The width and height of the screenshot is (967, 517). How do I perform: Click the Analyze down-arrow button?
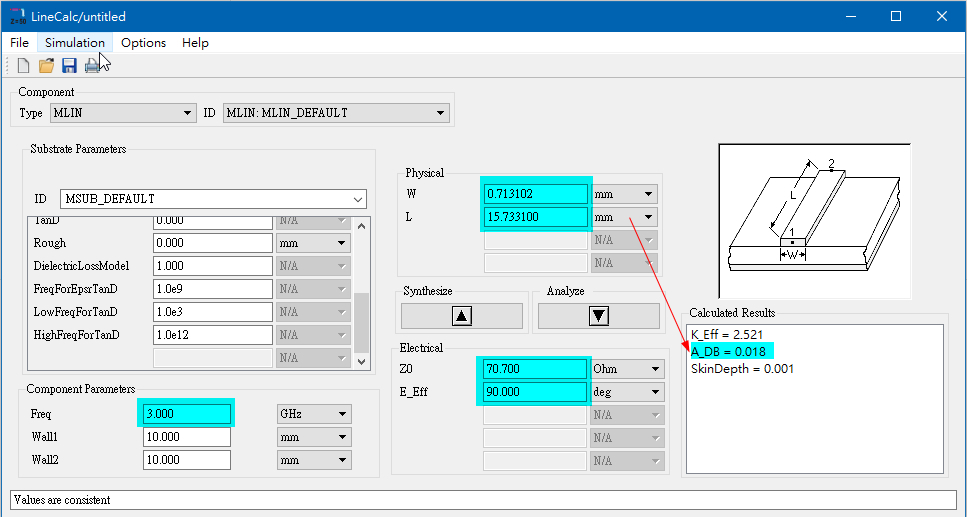coord(599,316)
